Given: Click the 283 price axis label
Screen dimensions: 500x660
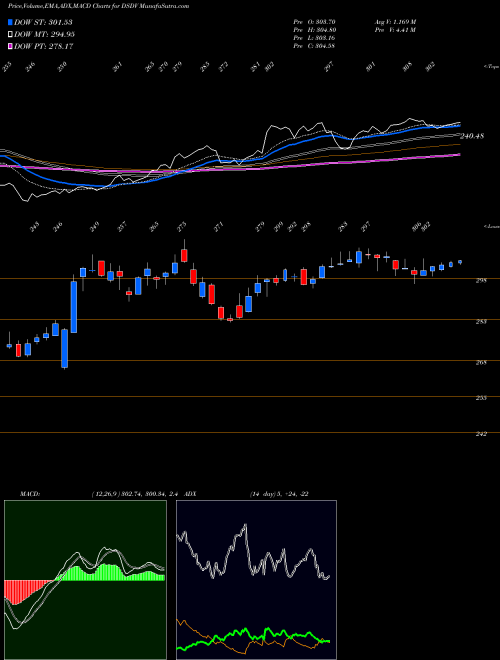Looking at the screenshot, I should (481, 322).
